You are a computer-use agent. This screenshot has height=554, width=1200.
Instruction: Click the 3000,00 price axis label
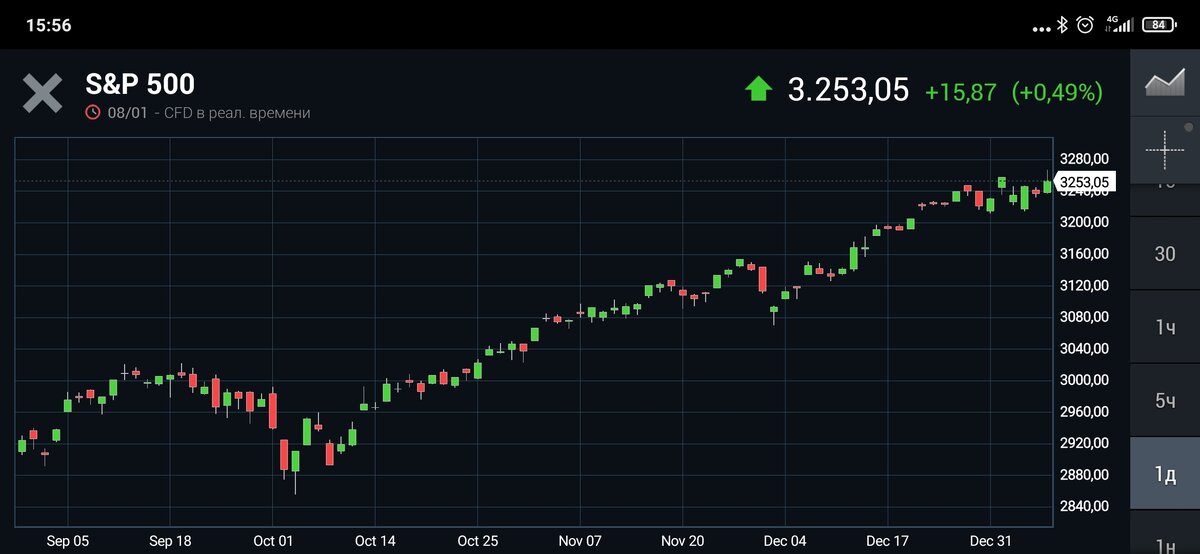click(1084, 380)
